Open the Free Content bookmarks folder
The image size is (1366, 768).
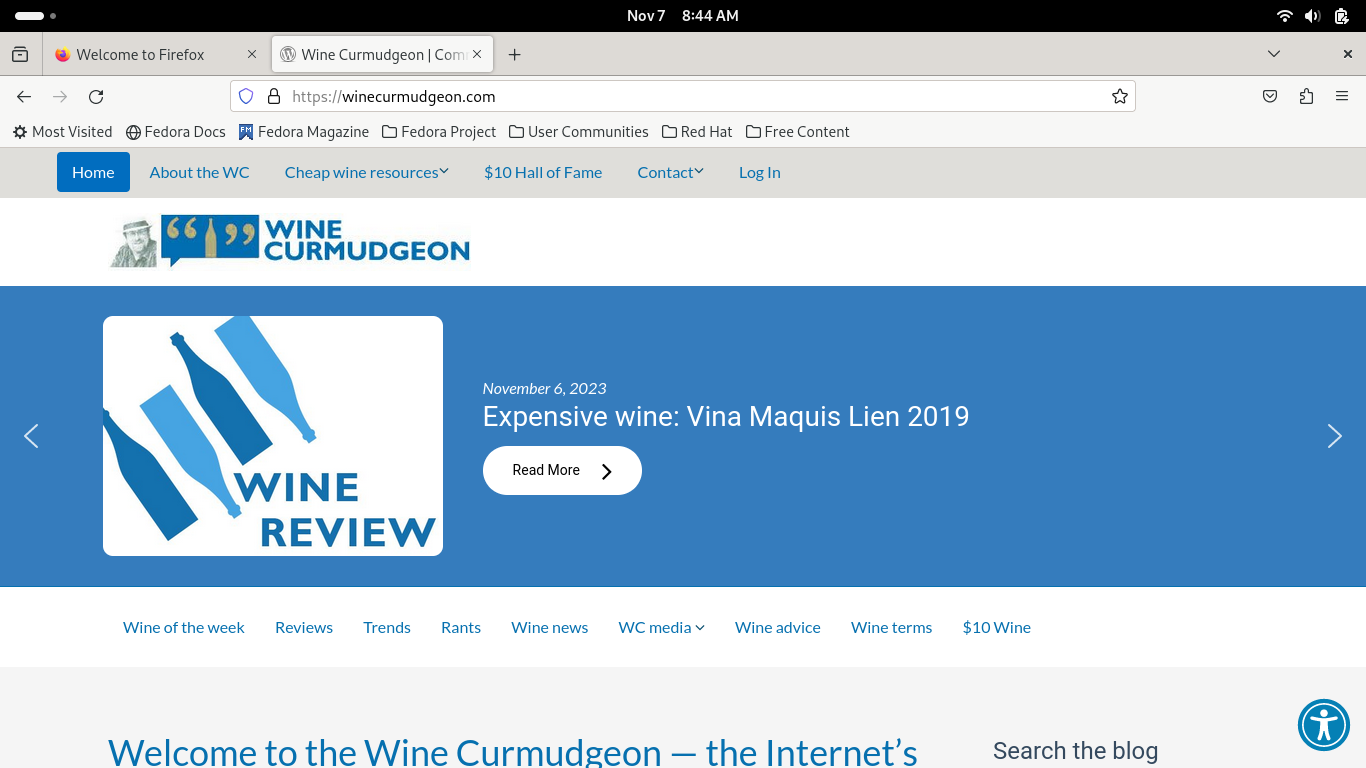pyautogui.click(x=797, y=132)
